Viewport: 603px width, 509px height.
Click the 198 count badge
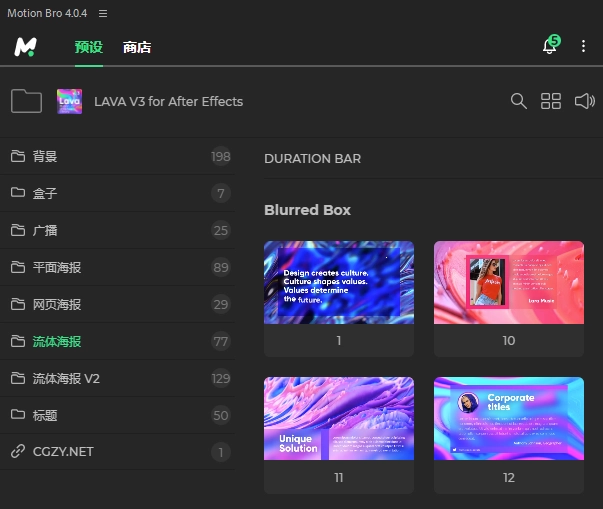coord(221,156)
